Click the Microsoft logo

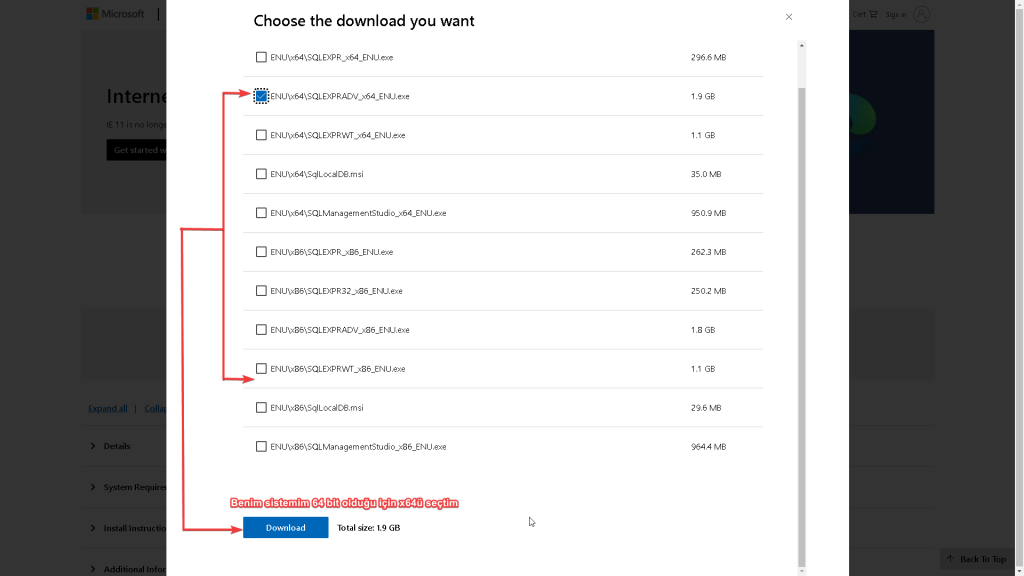tap(115, 14)
